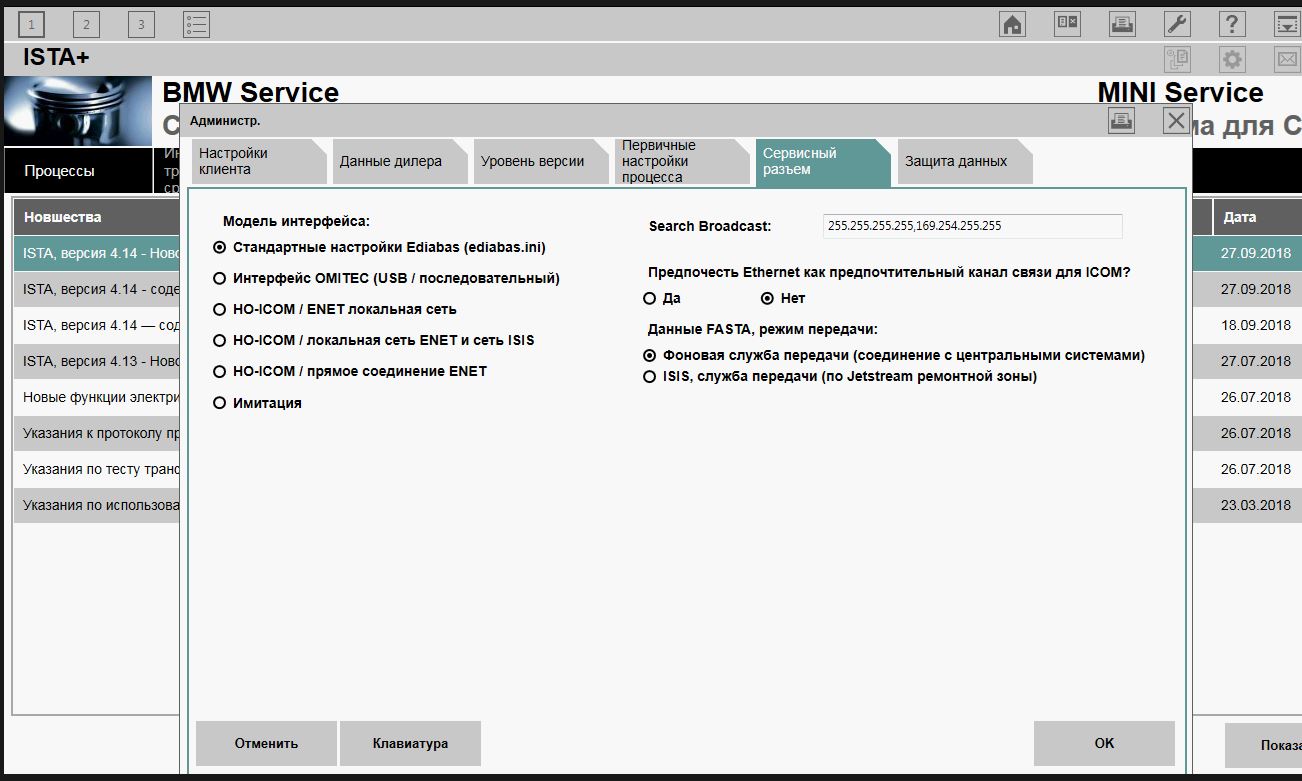
Task: Select HO-ICOM / ENET локальная сеть
Action: coord(335,309)
